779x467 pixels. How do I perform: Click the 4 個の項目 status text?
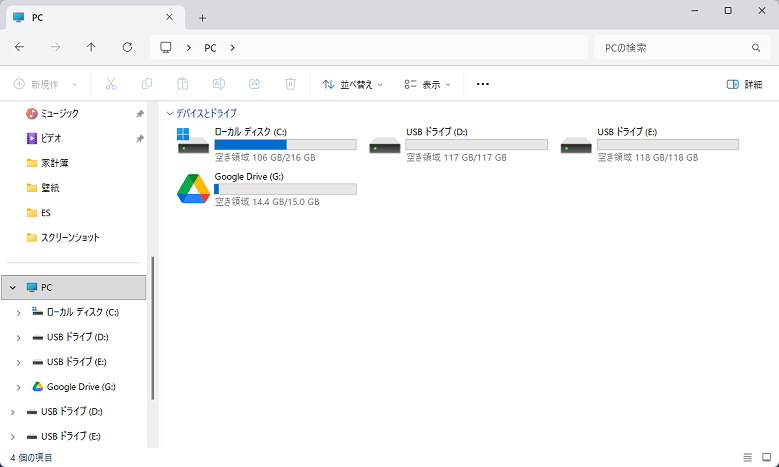31,458
